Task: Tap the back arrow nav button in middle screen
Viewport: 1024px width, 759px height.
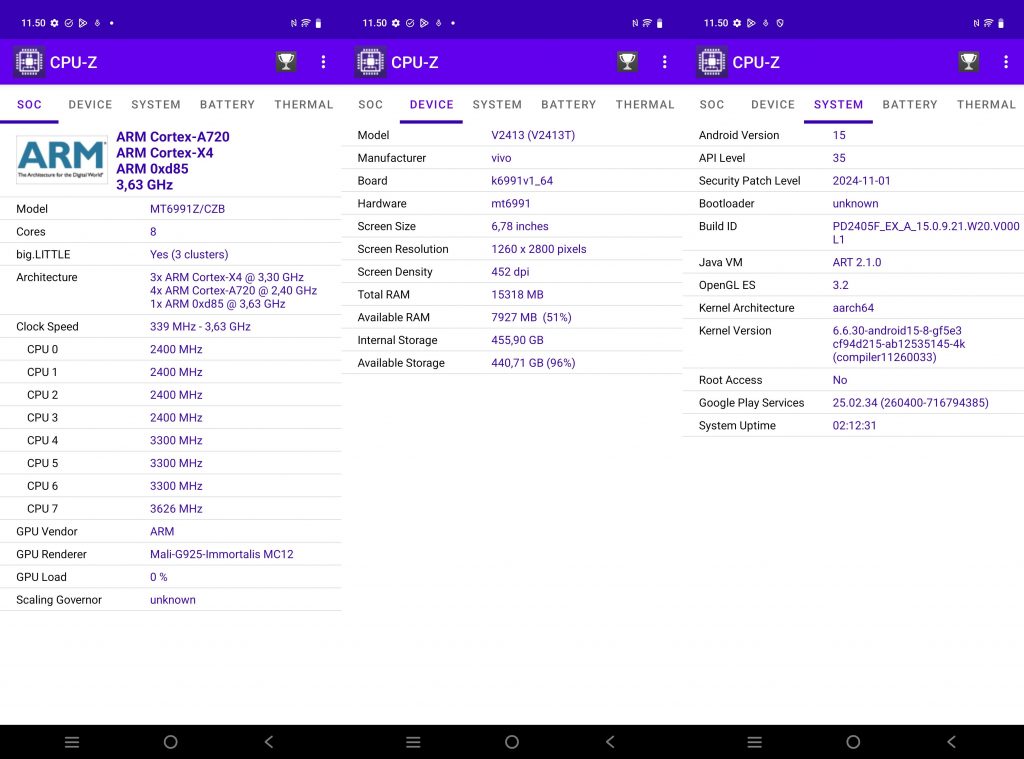Action: point(610,742)
